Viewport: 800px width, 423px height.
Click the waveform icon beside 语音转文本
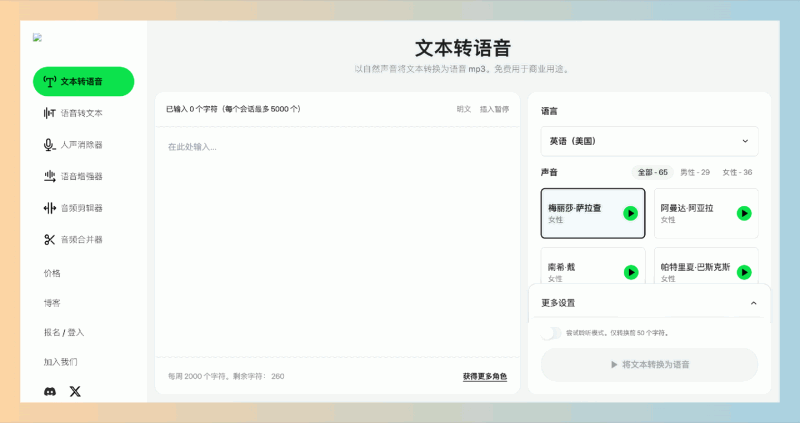(49, 113)
